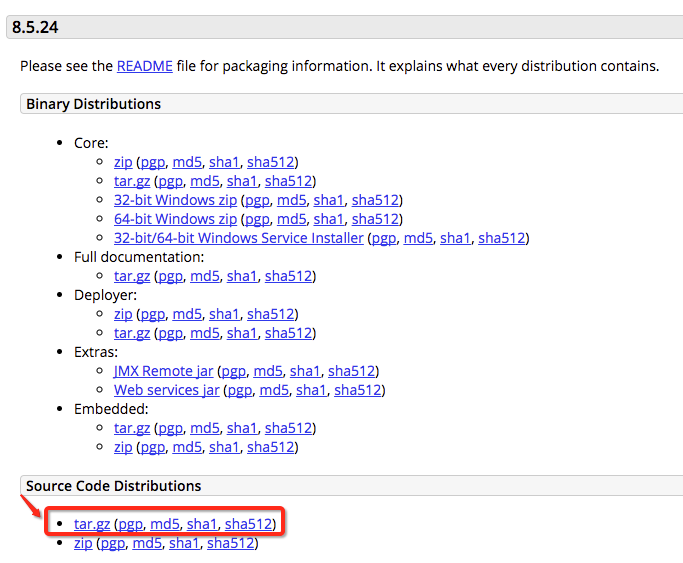View sha512 checksum for 64-bit Windows zip
683x563 pixels.
pyautogui.click(x=375, y=219)
